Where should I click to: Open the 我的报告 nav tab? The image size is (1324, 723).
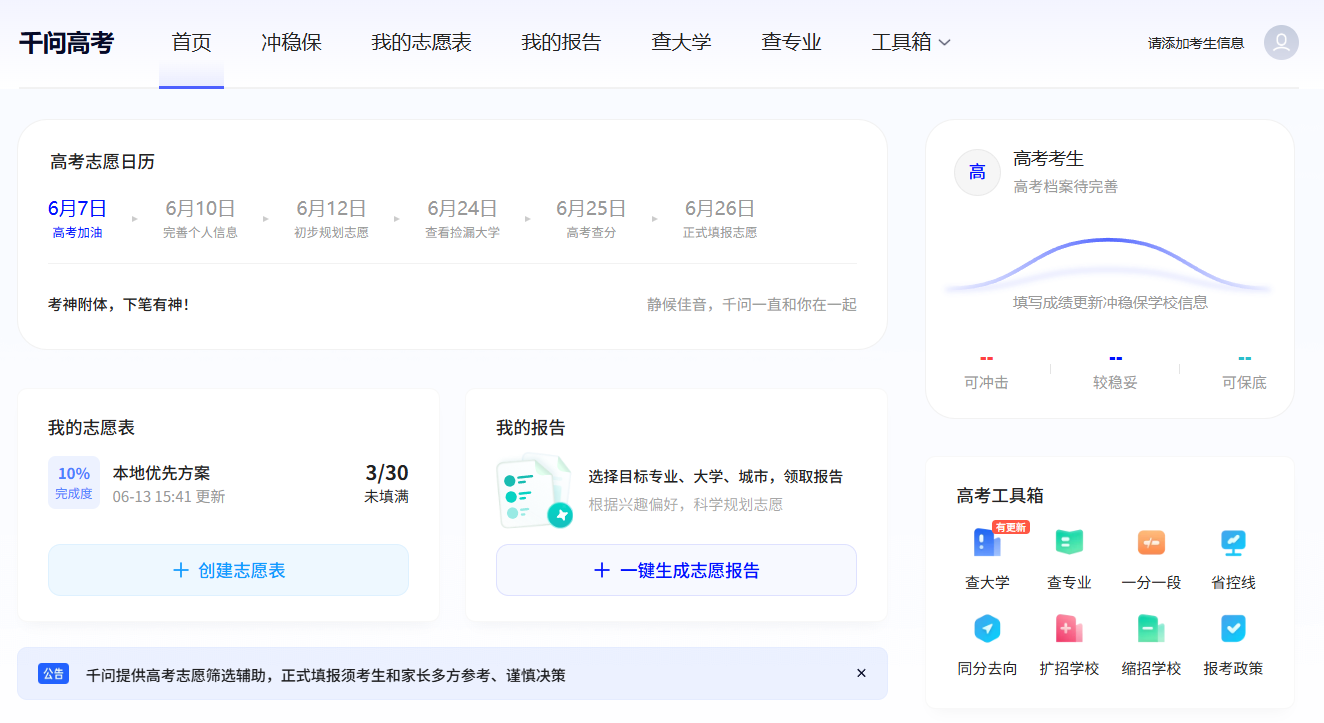pyautogui.click(x=561, y=42)
